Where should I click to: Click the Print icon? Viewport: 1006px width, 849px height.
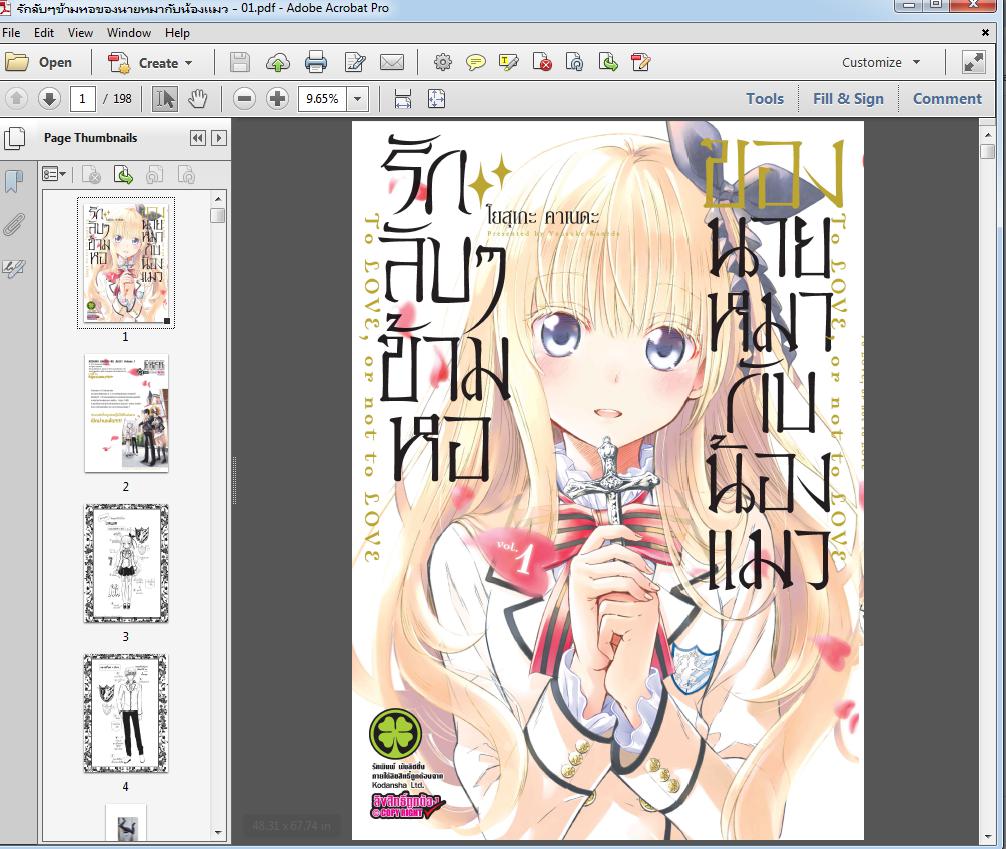316,62
